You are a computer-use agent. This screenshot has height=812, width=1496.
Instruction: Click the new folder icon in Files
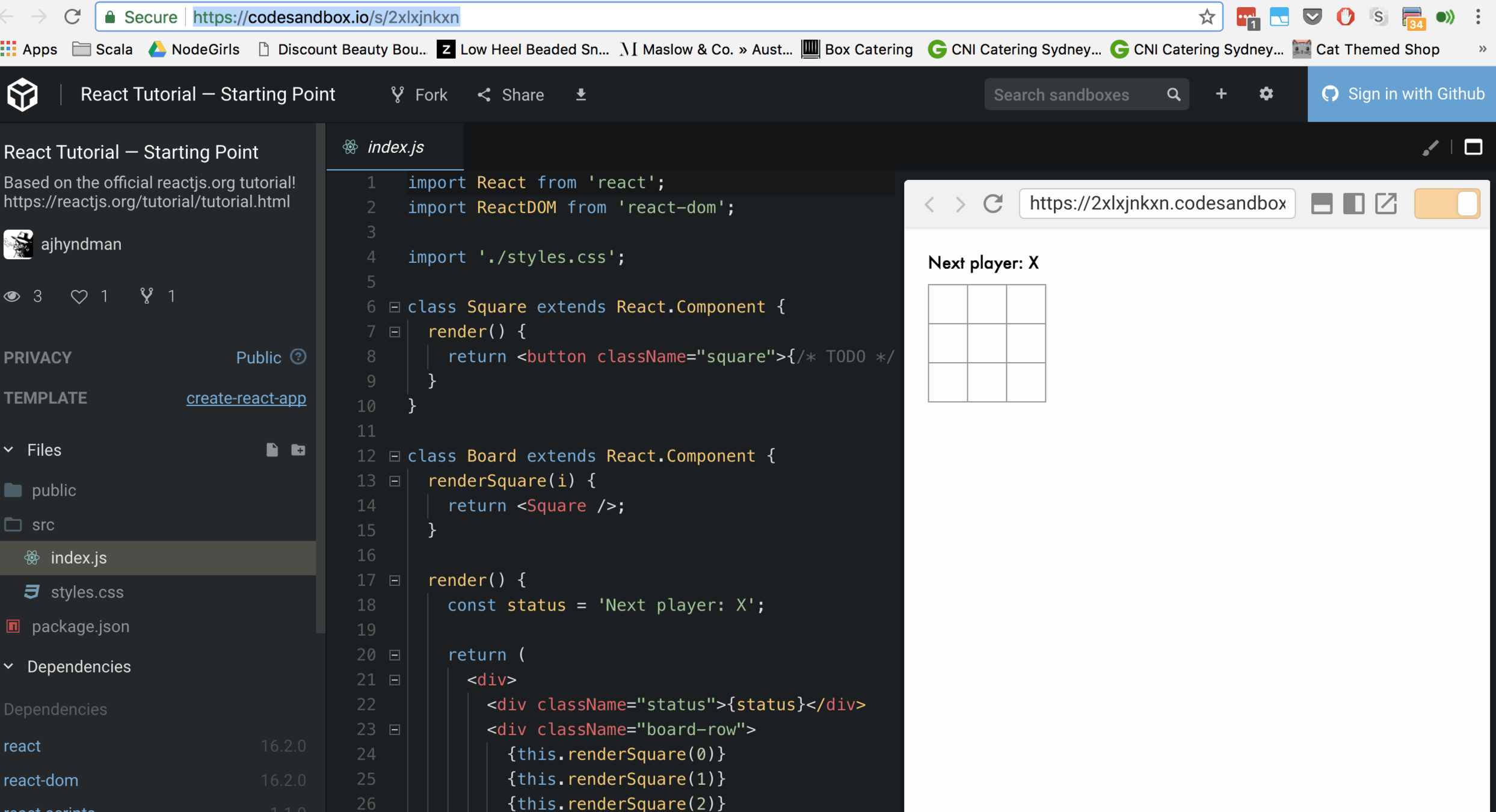(x=298, y=450)
